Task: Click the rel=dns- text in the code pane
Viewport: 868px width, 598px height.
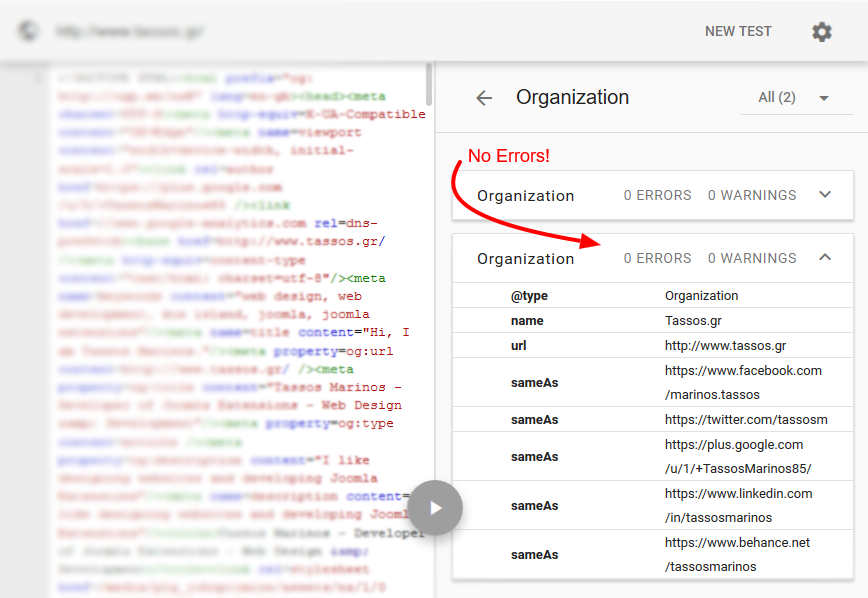Action: pyautogui.click(x=346, y=223)
